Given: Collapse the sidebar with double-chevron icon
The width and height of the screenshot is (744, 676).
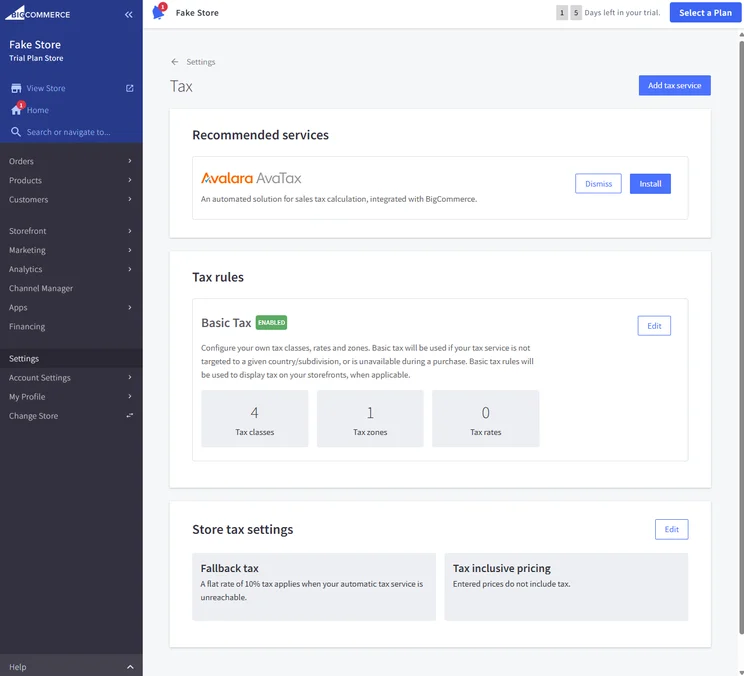Looking at the screenshot, I should (129, 15).
